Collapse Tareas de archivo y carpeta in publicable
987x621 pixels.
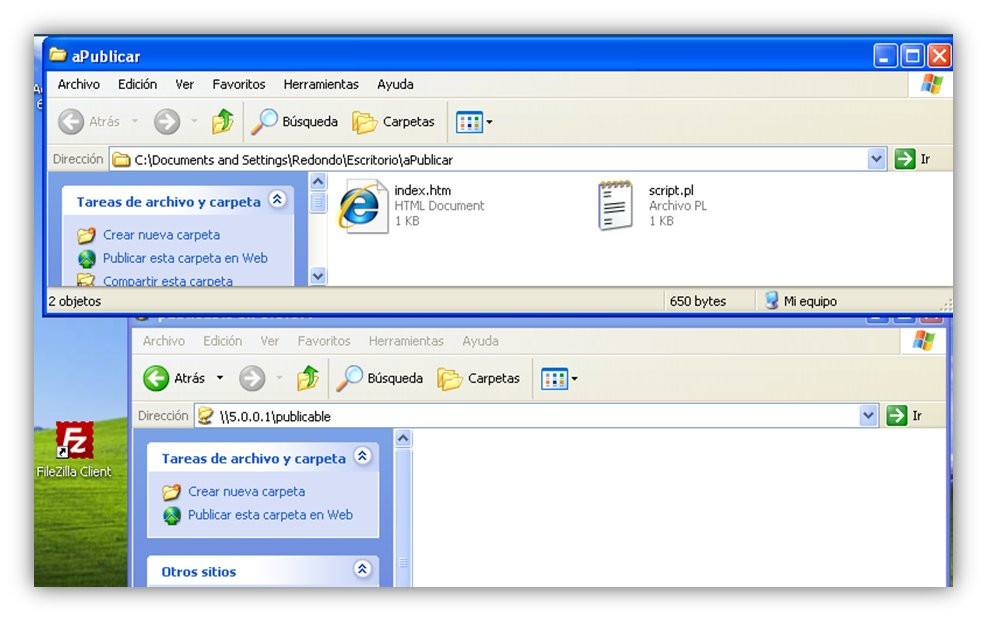coord(363,457)
